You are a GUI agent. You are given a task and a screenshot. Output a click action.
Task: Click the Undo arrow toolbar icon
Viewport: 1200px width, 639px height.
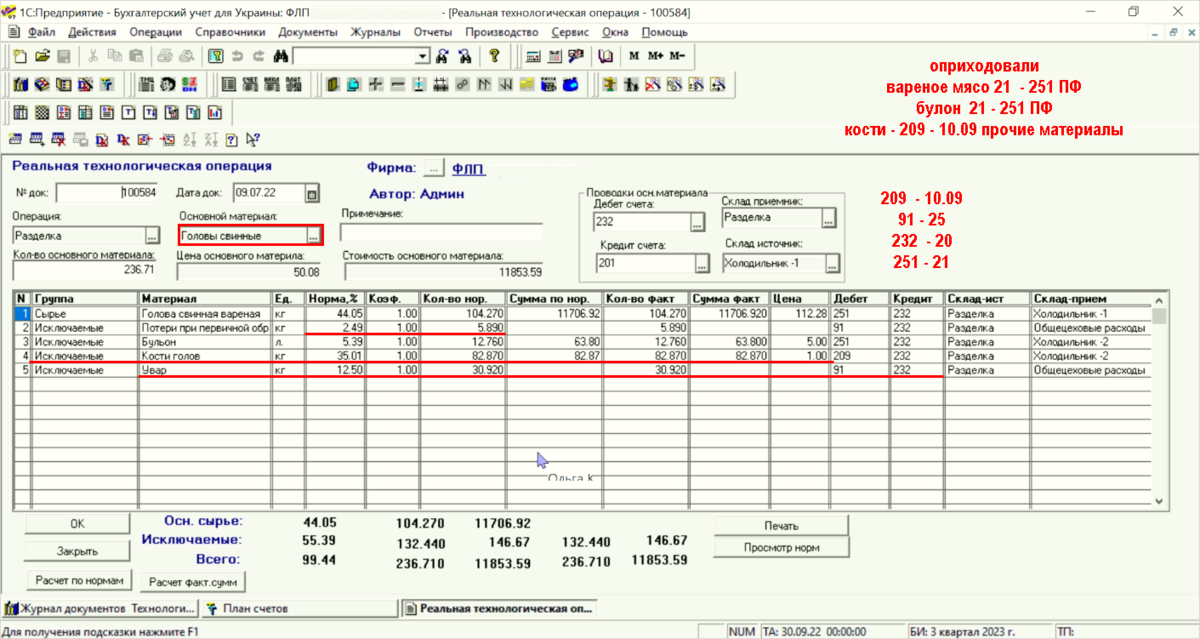[x=237, y=56]
